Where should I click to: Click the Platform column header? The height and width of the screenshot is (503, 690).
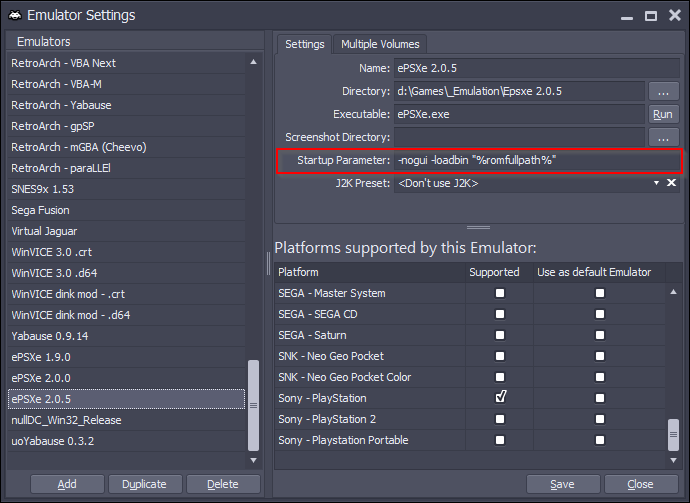point(370,272)
